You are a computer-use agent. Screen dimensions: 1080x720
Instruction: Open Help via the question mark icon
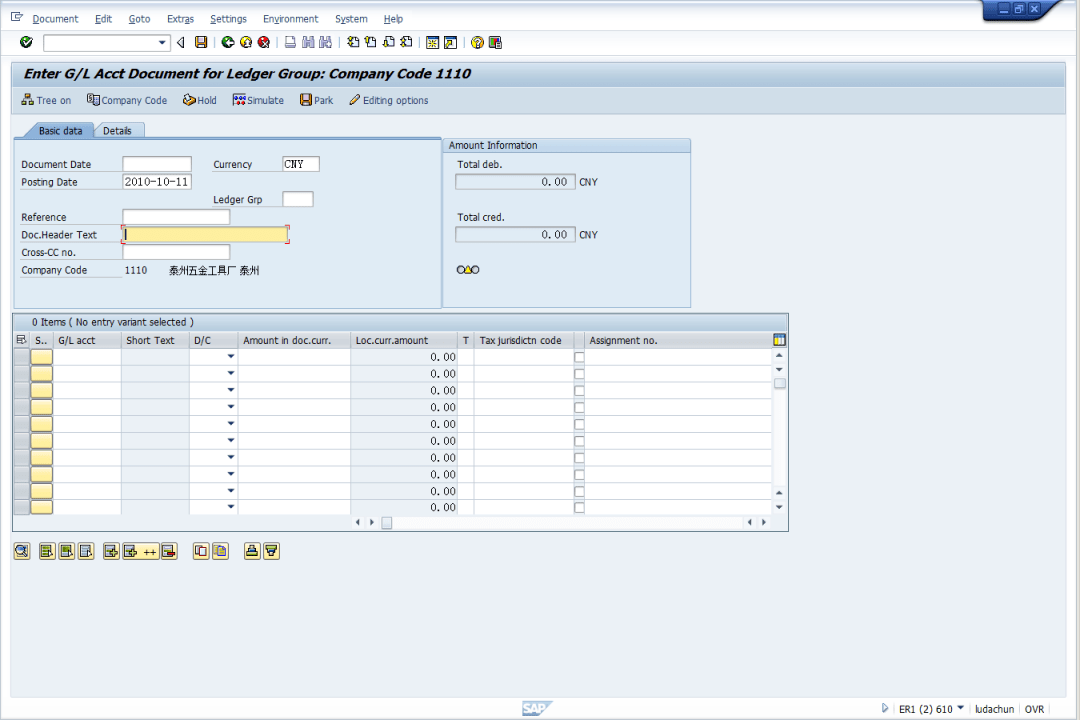pos(477,42)
